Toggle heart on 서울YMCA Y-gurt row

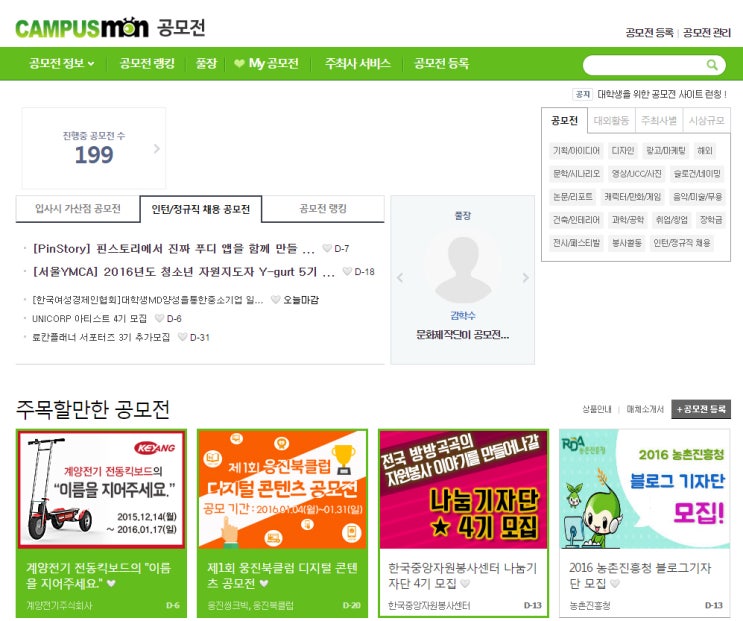point(347,271)
